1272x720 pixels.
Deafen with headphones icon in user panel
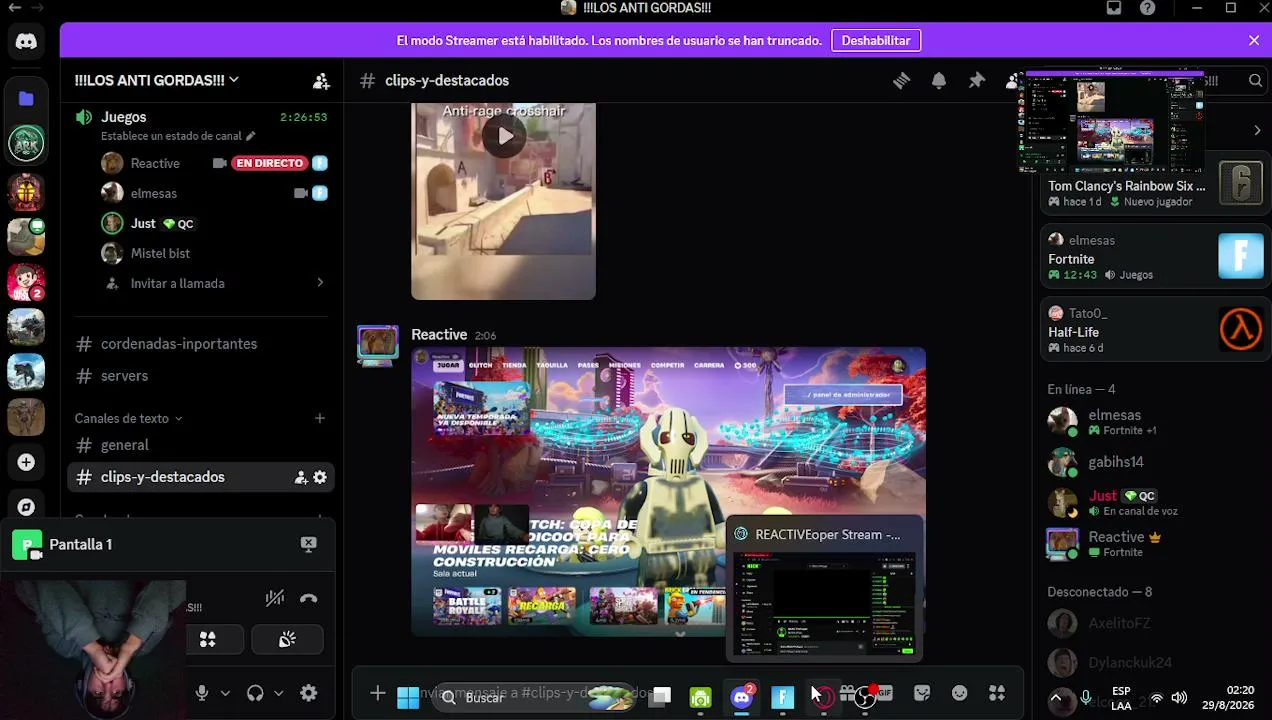255,693
